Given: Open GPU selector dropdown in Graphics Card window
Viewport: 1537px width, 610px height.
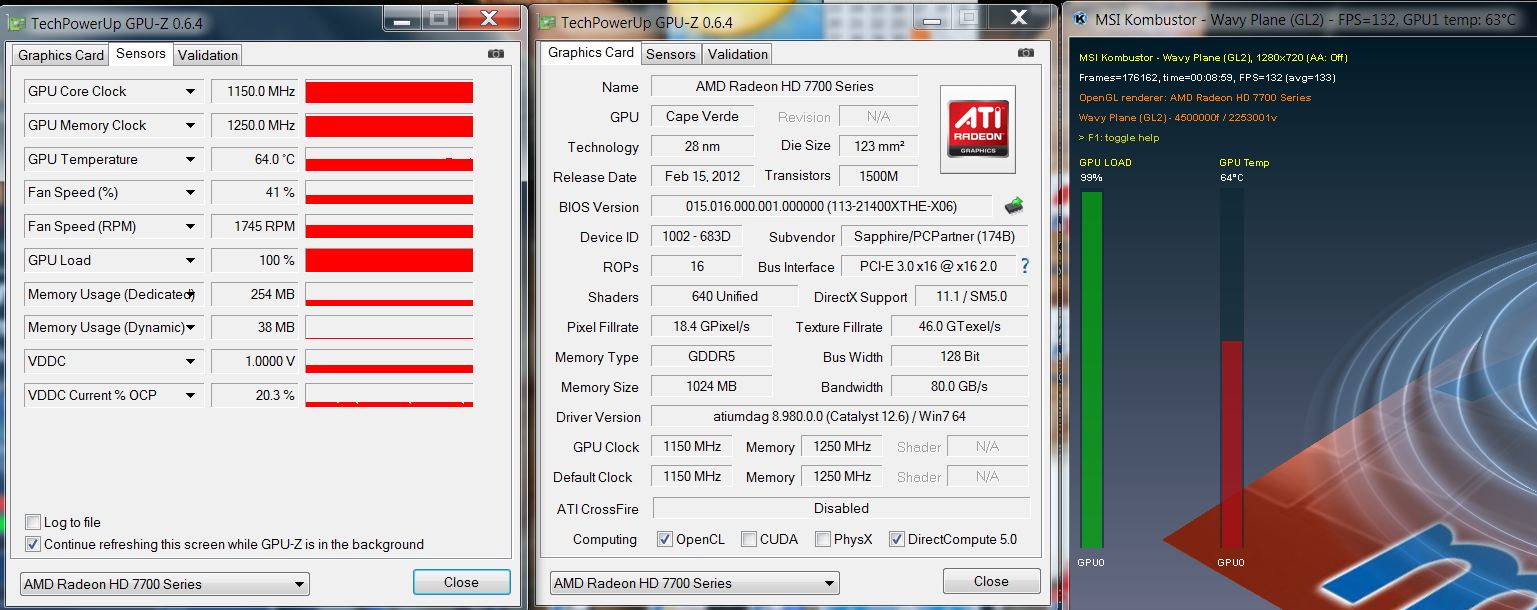Looking at the screenshot, I should tap(694, 583).
